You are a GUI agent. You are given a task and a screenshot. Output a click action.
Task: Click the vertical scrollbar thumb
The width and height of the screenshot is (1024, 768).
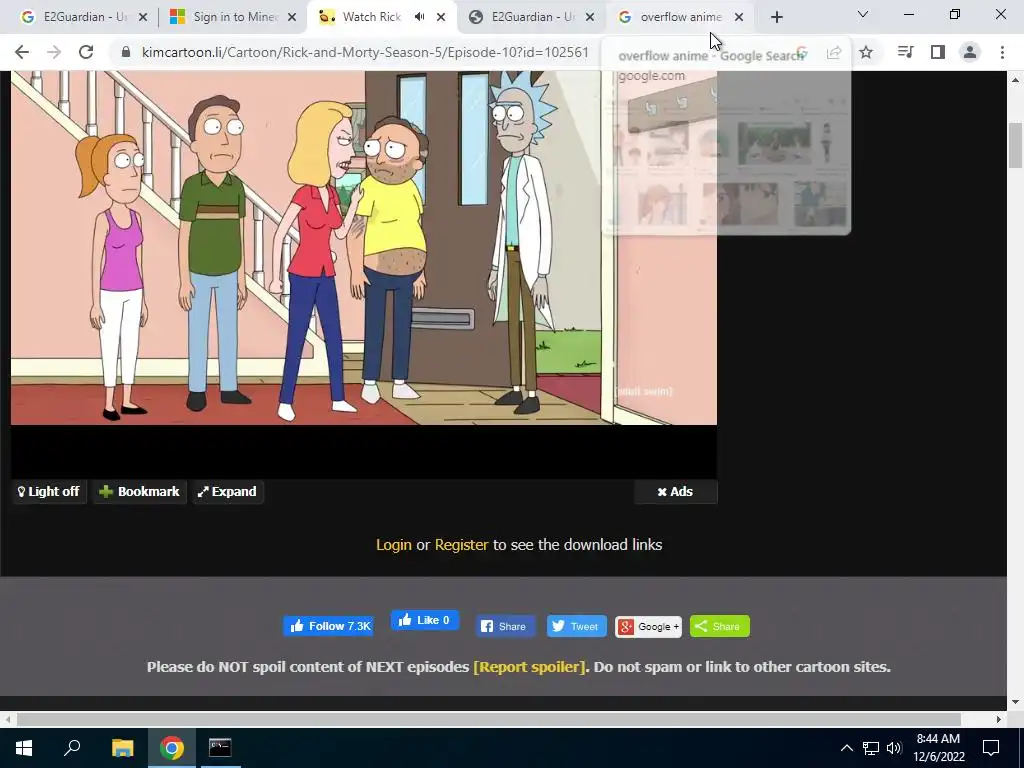(1016, 145)
